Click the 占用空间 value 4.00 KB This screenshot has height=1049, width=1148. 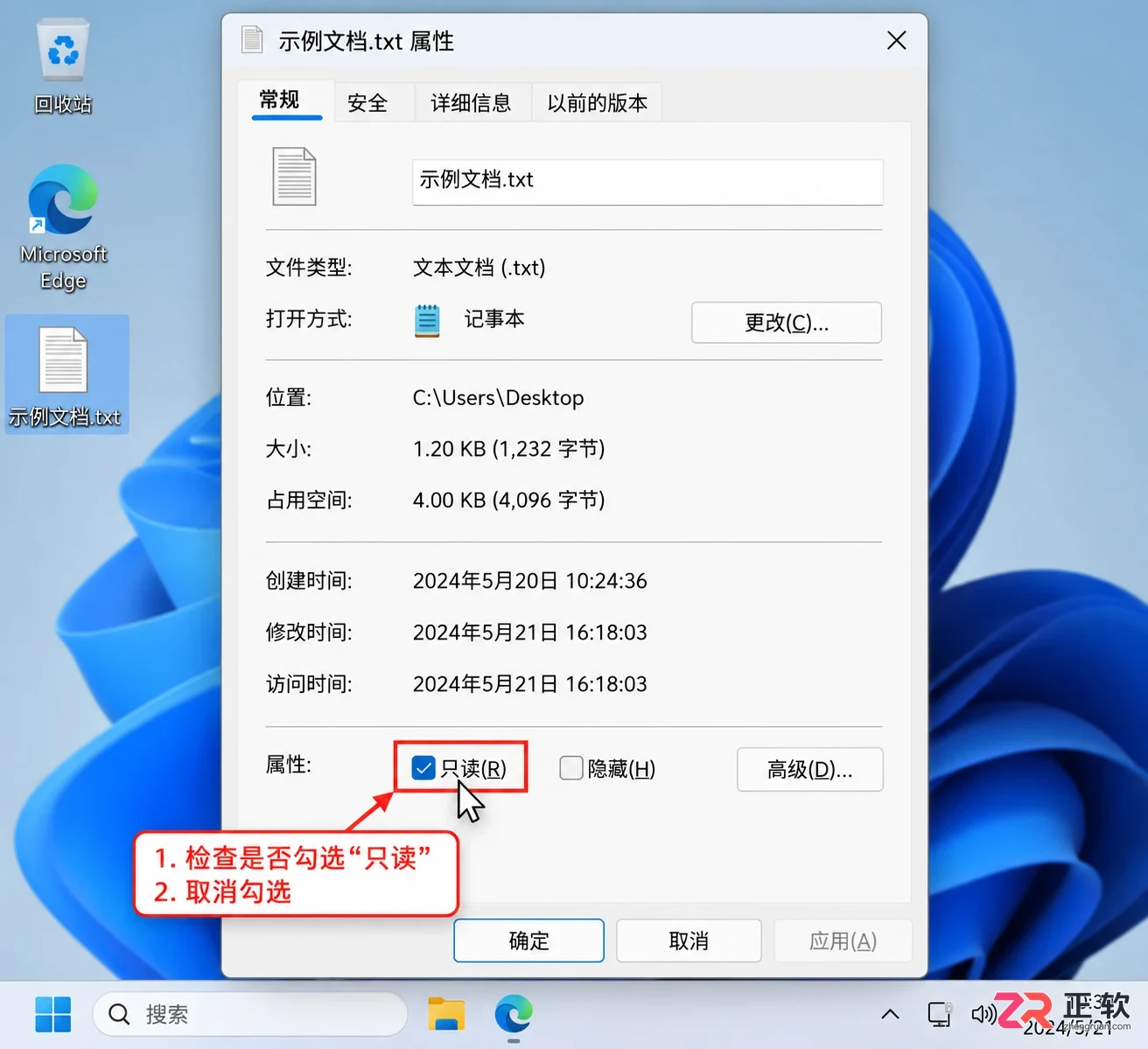(509, 500)
